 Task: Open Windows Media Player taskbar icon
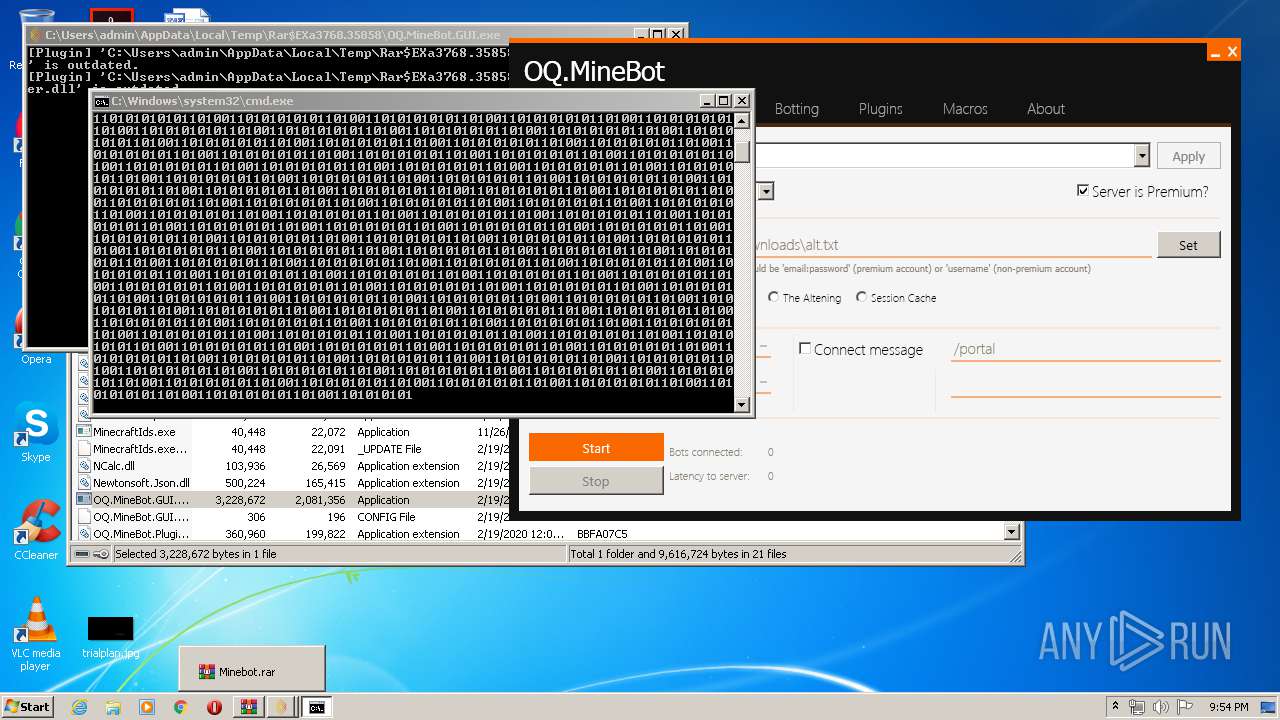[147, 707]
